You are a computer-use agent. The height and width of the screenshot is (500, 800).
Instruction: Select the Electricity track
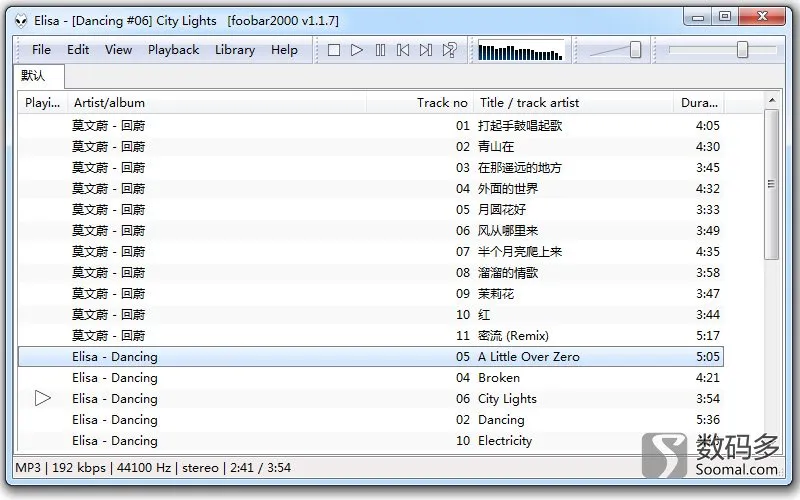505,441
